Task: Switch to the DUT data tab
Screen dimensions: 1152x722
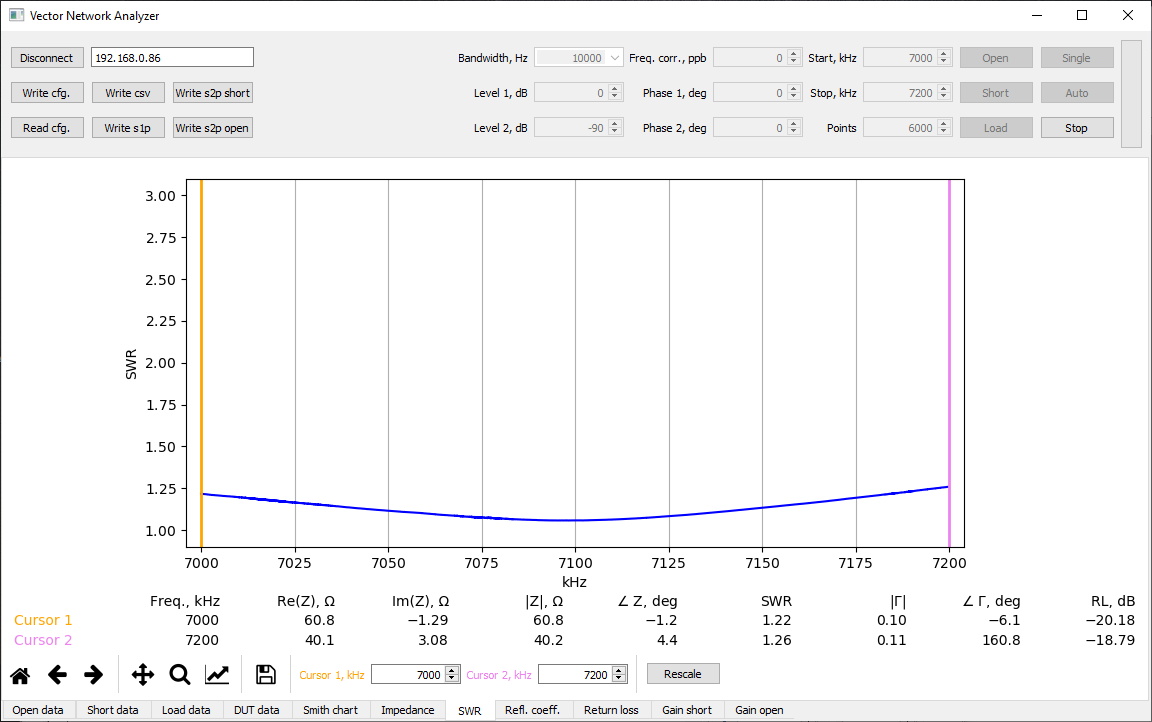Action: click(256, 710)
